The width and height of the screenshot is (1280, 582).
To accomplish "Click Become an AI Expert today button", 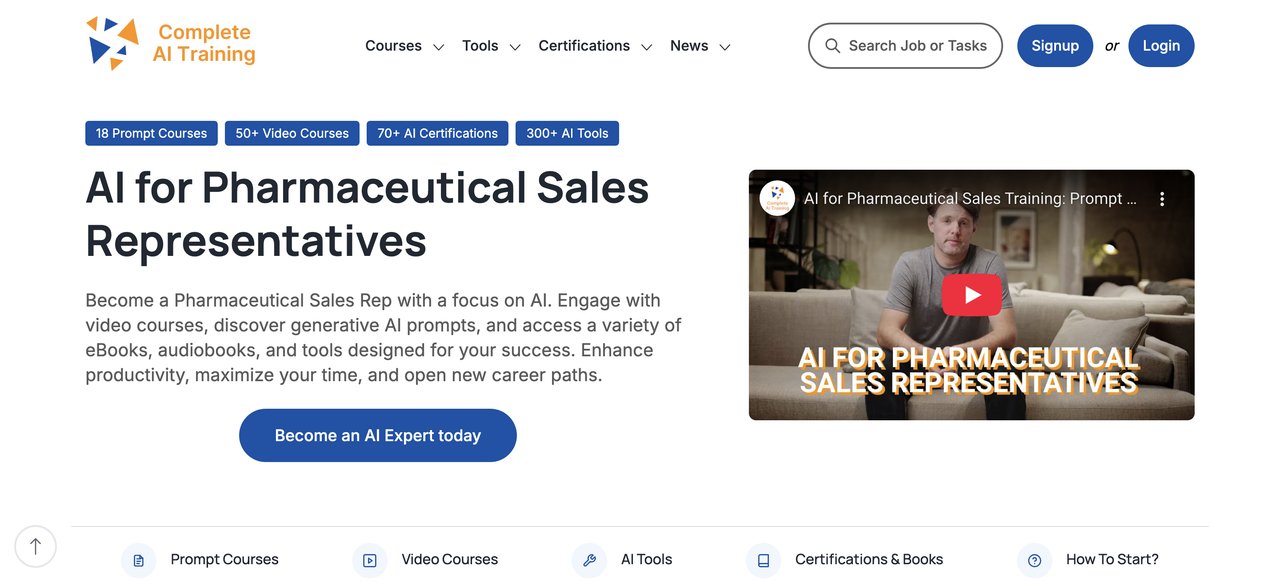I will pyautogui.click(x=378, y=435).
